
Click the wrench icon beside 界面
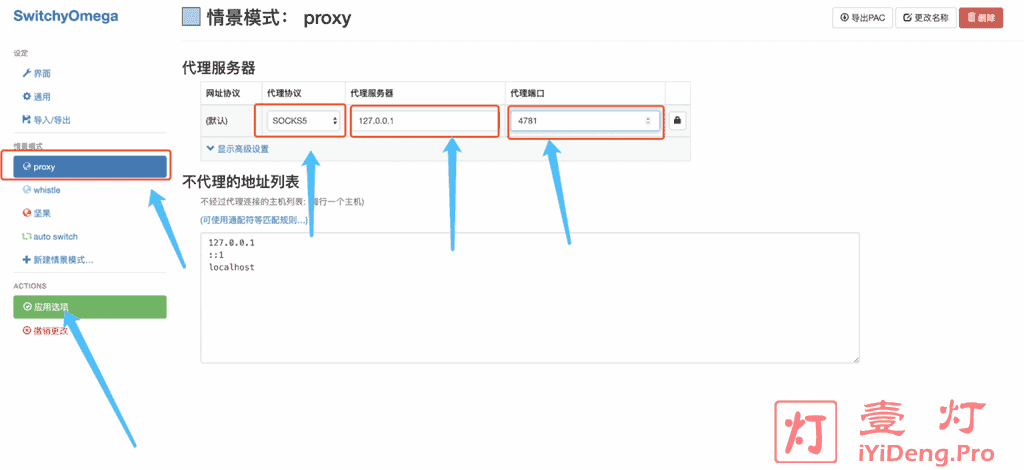(27, 74)
